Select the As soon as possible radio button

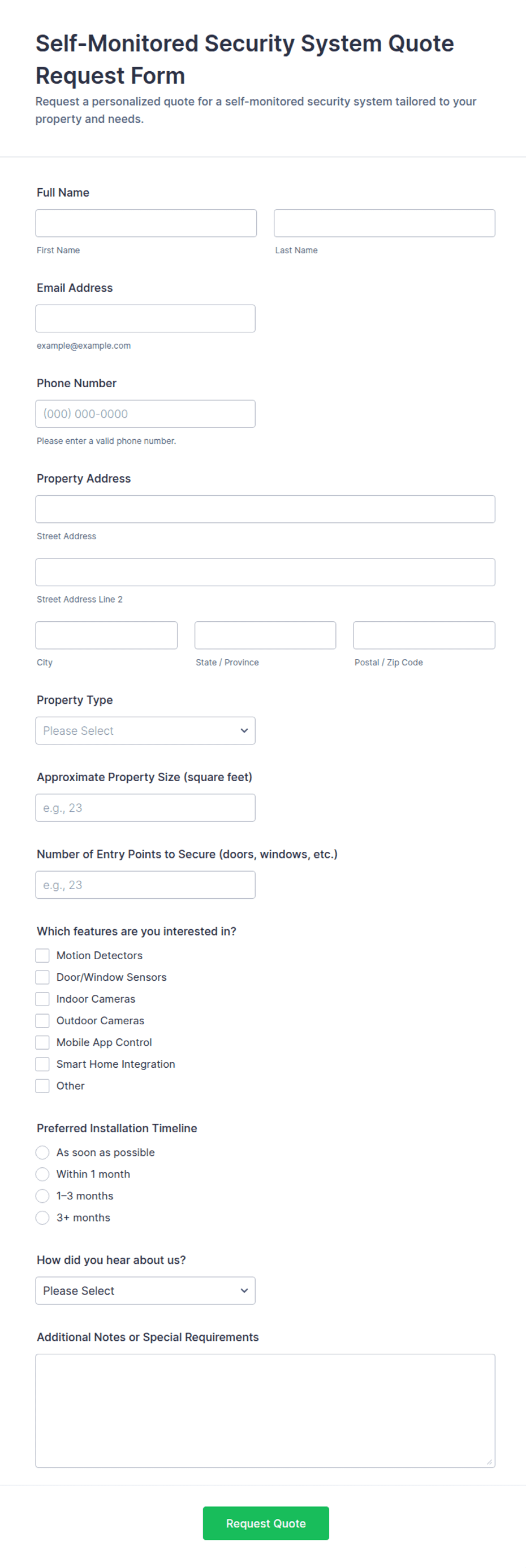[x=42, y=1153]
